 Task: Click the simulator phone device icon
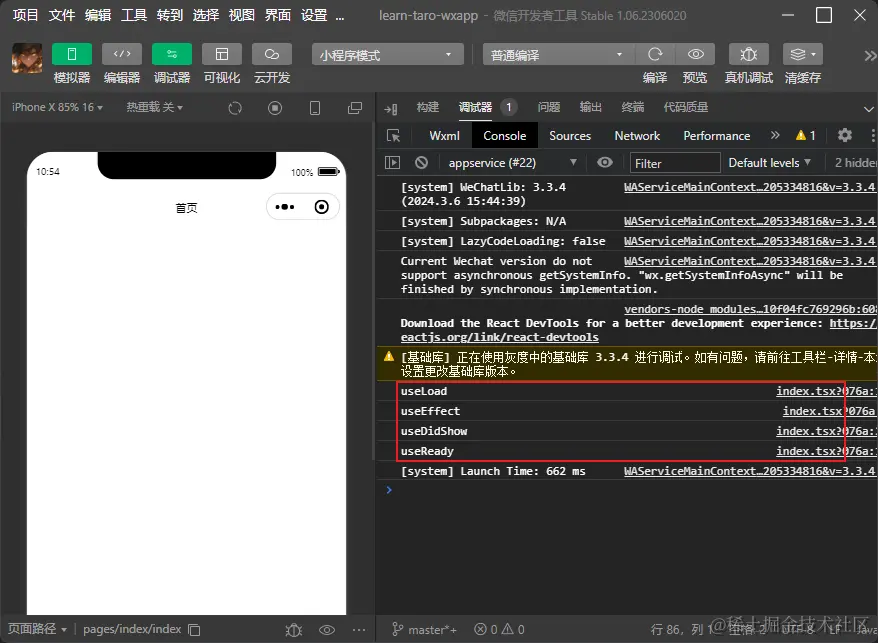315,108
